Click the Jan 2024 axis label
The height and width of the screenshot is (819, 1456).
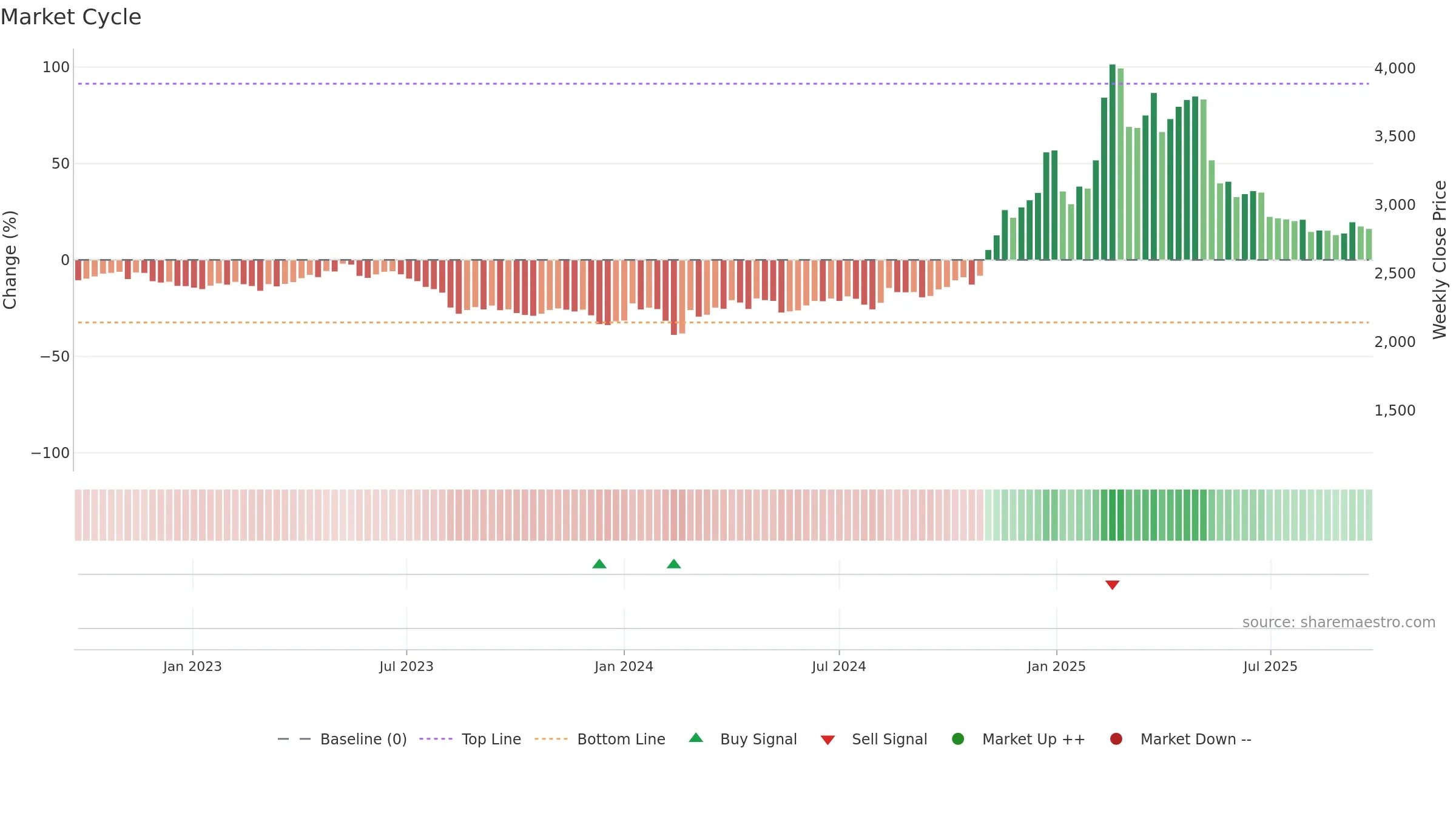pyautogui.click(x=624, y=666)
